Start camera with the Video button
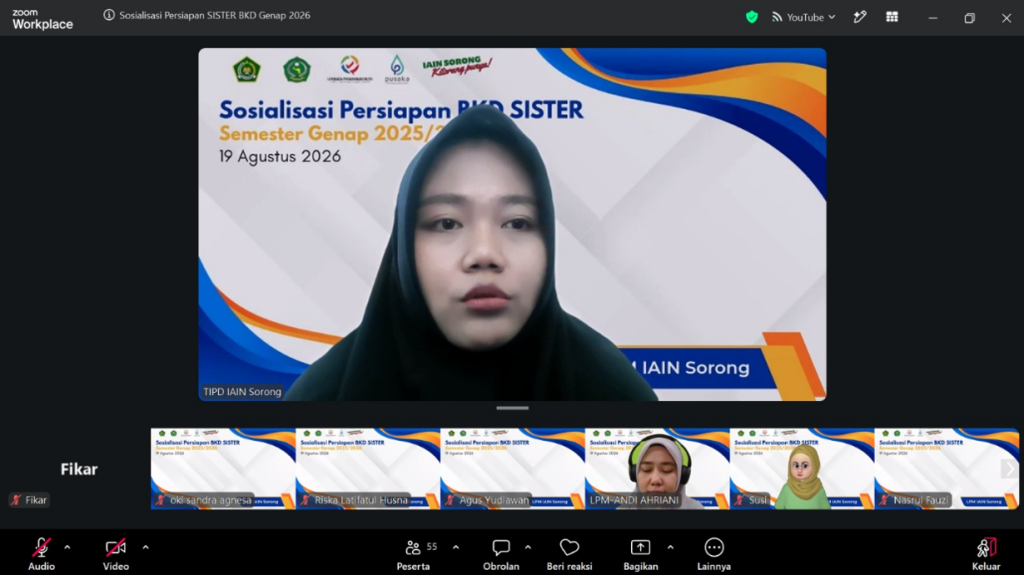Screen dimensions: 1024x575 tap(116, 553)
